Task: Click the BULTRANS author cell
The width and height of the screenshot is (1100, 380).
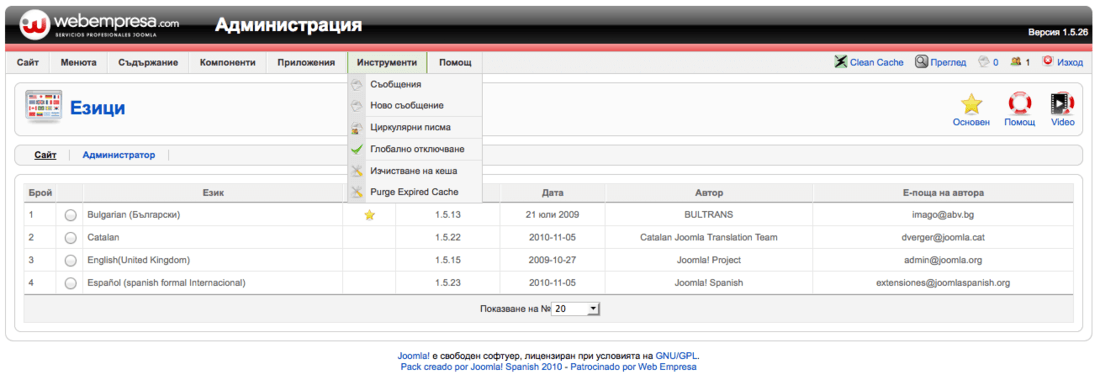Action: (709, 215)
